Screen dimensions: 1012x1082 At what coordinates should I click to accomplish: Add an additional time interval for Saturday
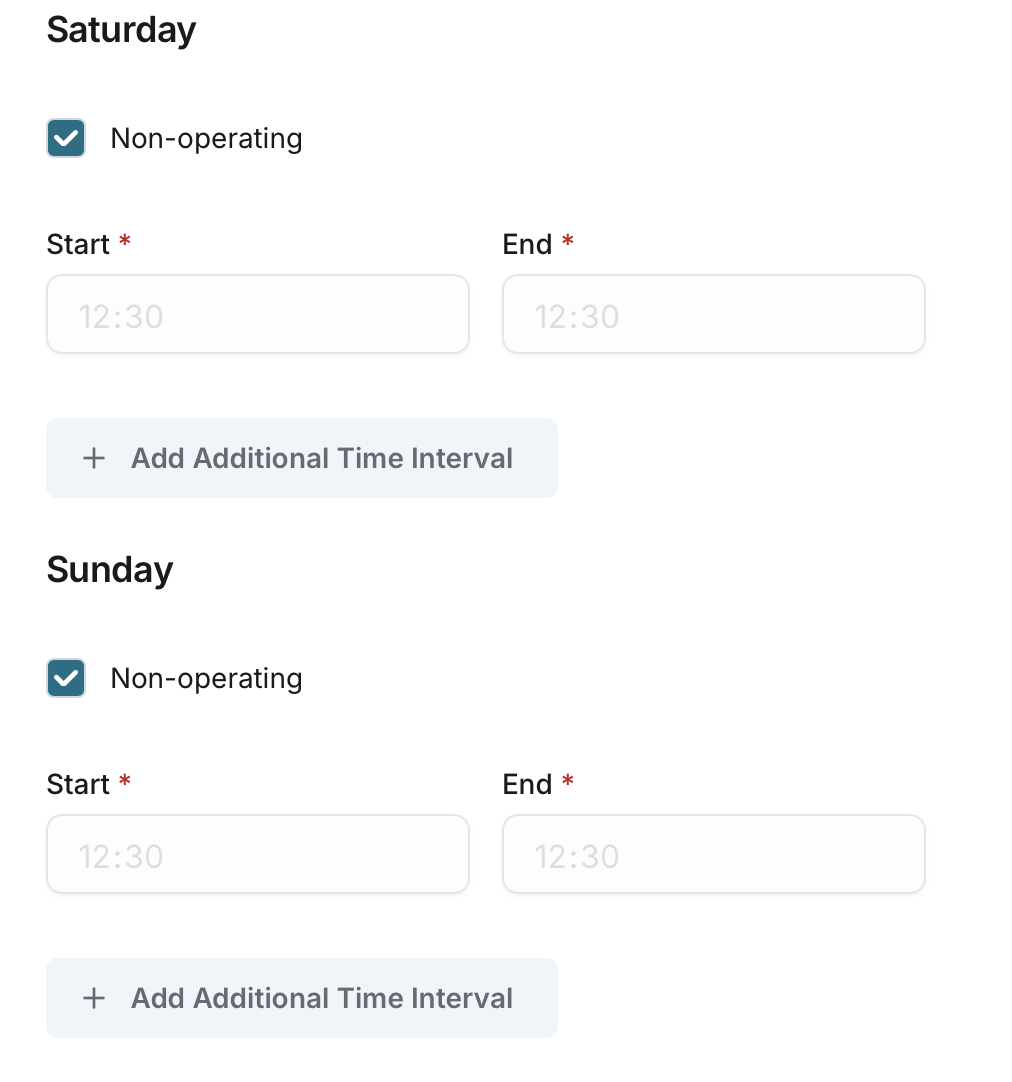(x=302, y=458)
